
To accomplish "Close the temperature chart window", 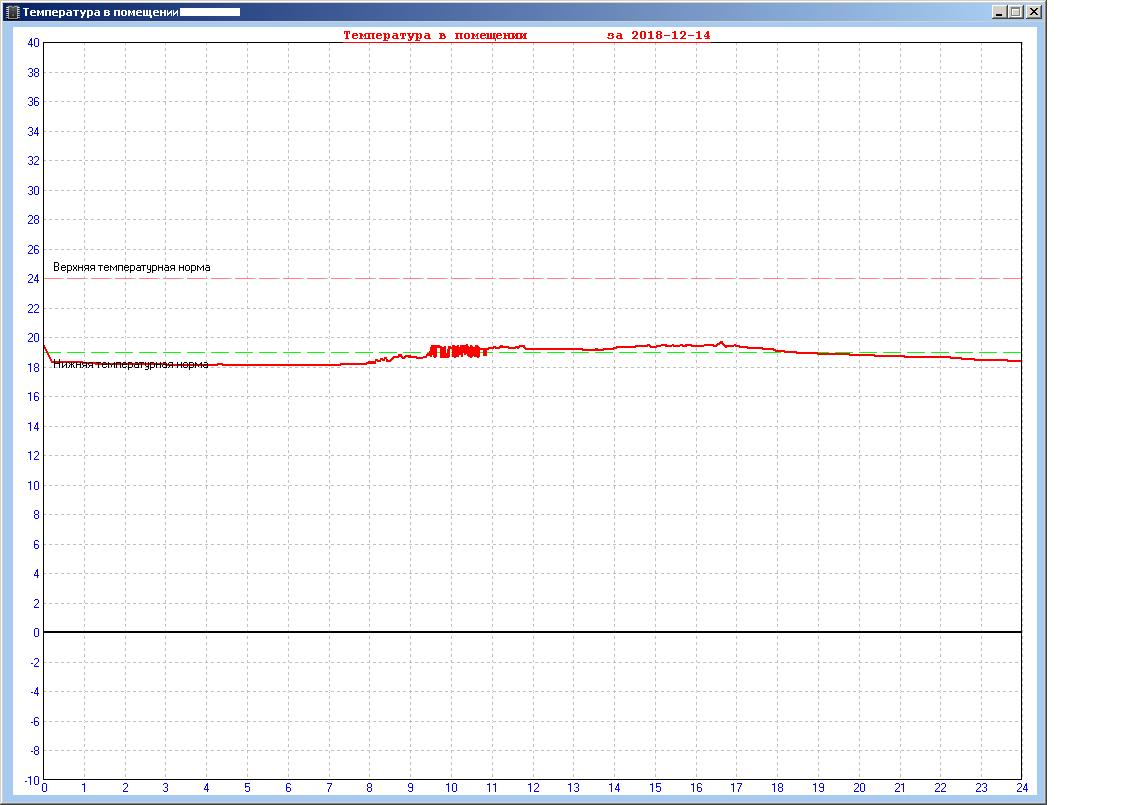I will click(1034, 12).
